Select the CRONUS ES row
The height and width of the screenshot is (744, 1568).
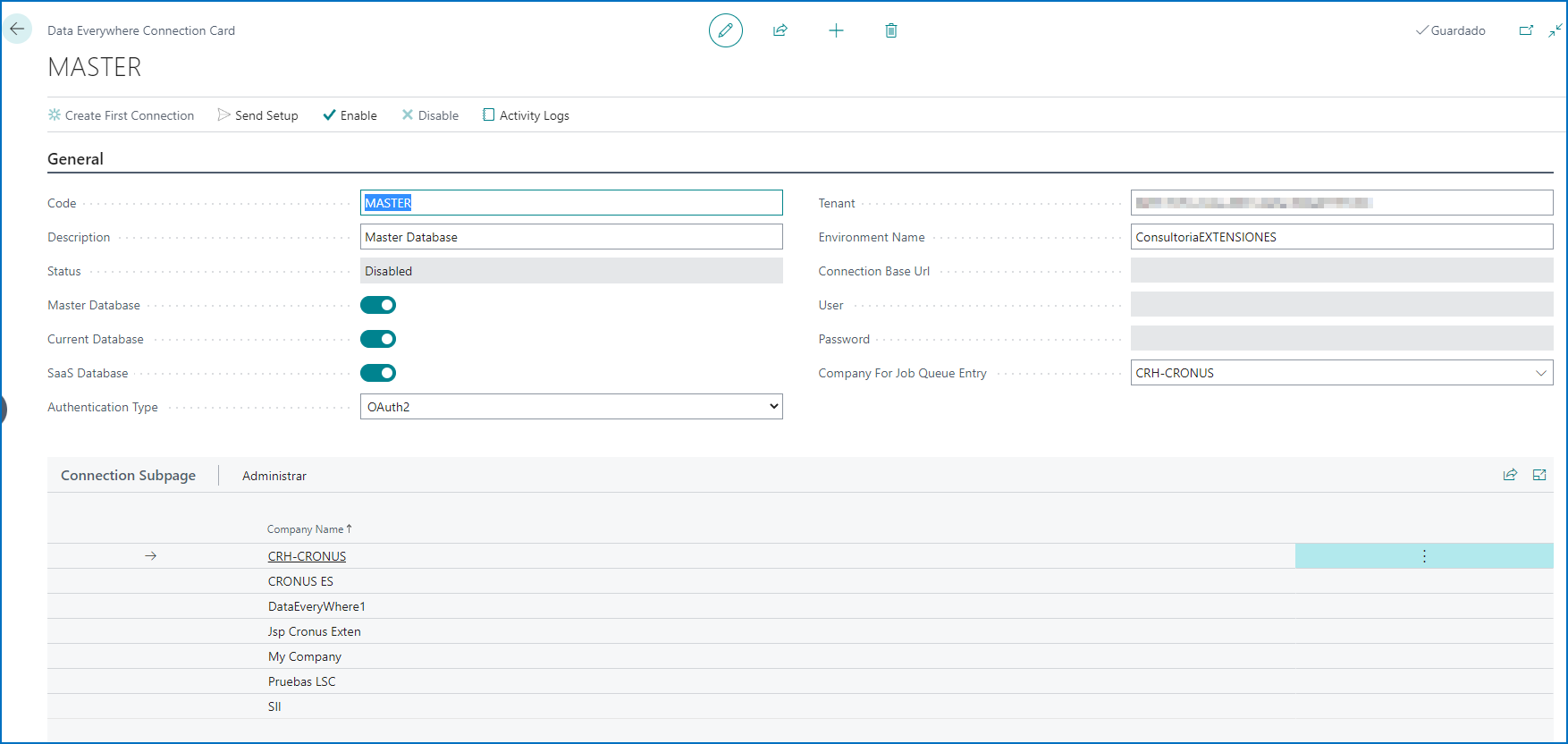point(800,581)
